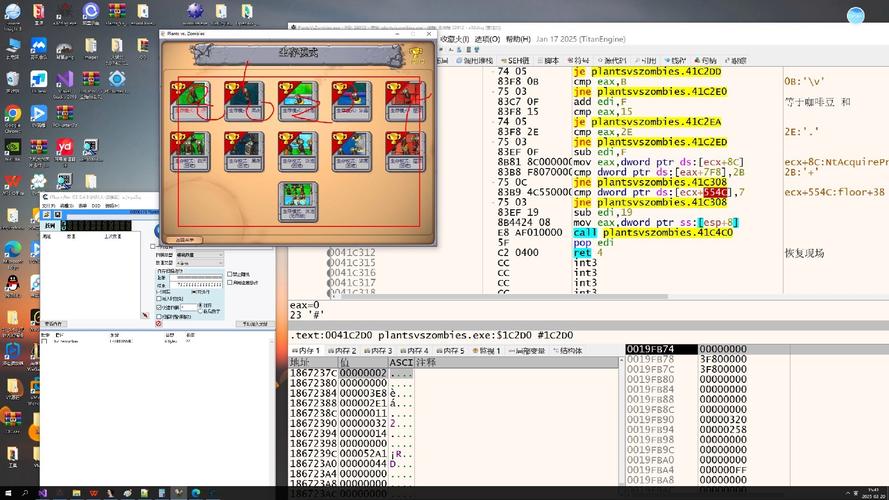
Task: Toggle bottom checkbox in memory scan options box
Action: click(x=159, y=316)
